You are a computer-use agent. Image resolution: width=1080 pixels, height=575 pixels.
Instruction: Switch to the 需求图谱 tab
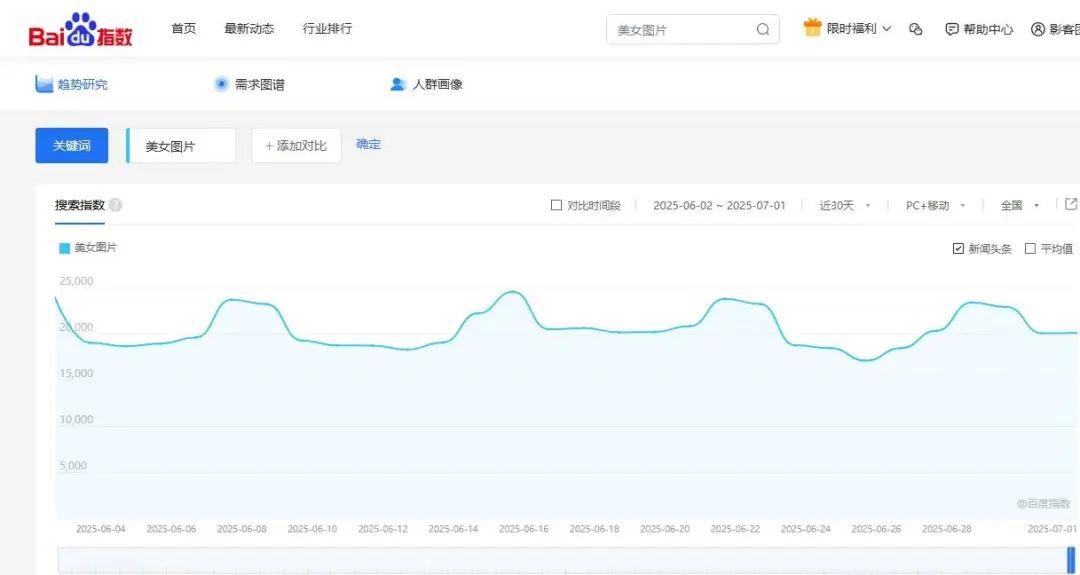(249, 85)
